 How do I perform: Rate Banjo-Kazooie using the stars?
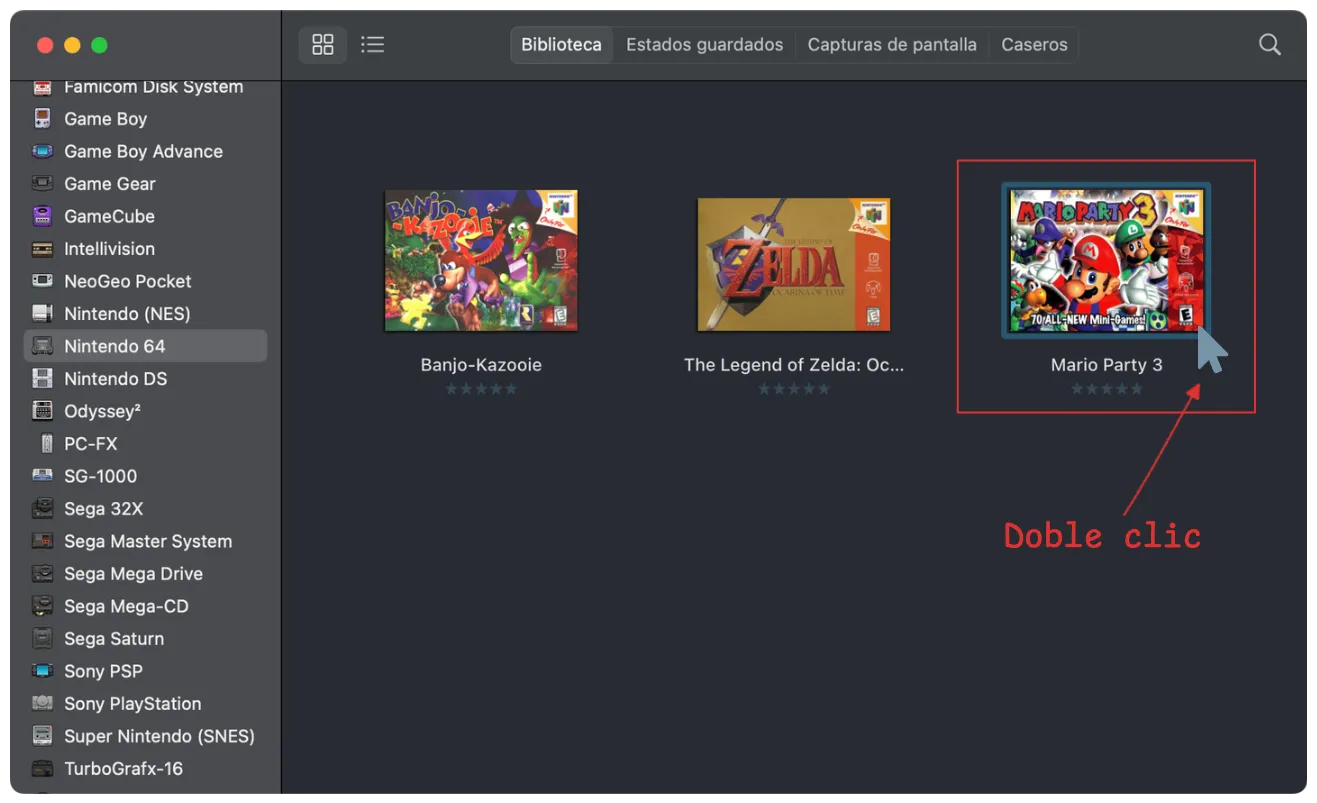point(481,388)
